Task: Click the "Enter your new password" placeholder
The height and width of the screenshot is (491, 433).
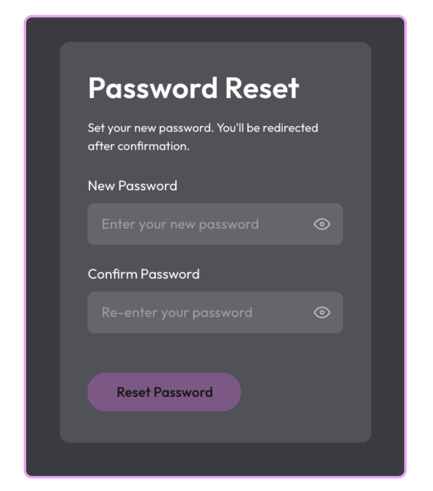Action: pyautogui.click(x=180, y=224)
